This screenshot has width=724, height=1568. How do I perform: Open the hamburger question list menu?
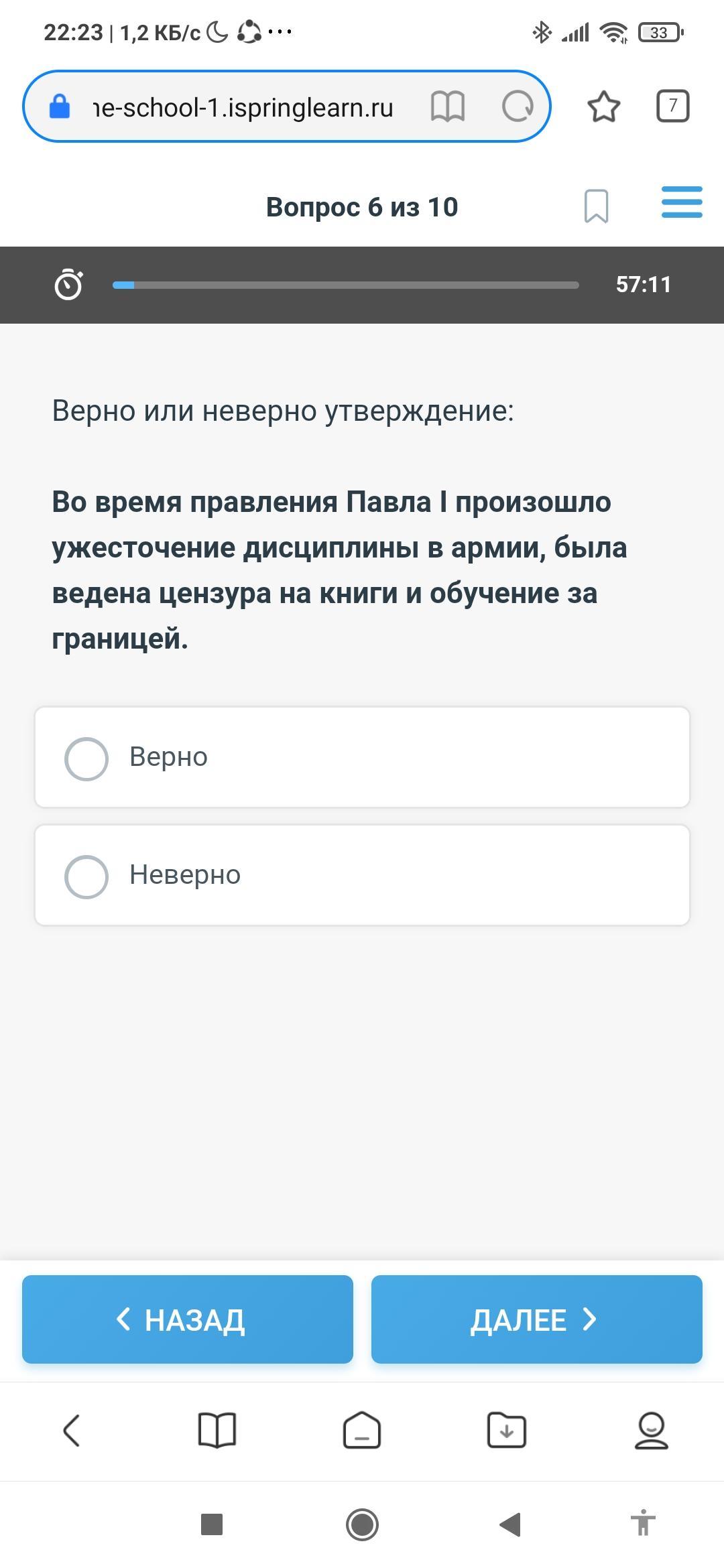coord(682,202)
